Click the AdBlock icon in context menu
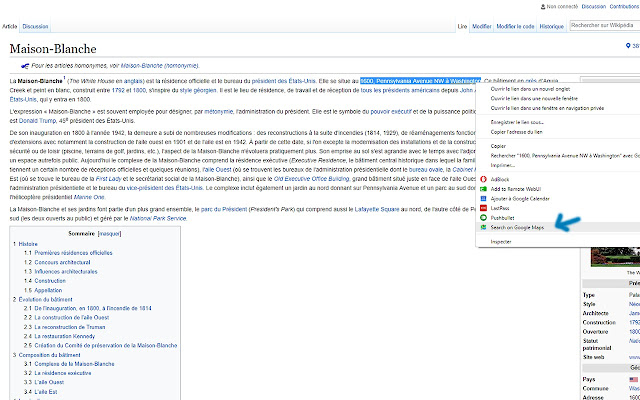The height and width of the screenshot is (400, 640). 483,179
